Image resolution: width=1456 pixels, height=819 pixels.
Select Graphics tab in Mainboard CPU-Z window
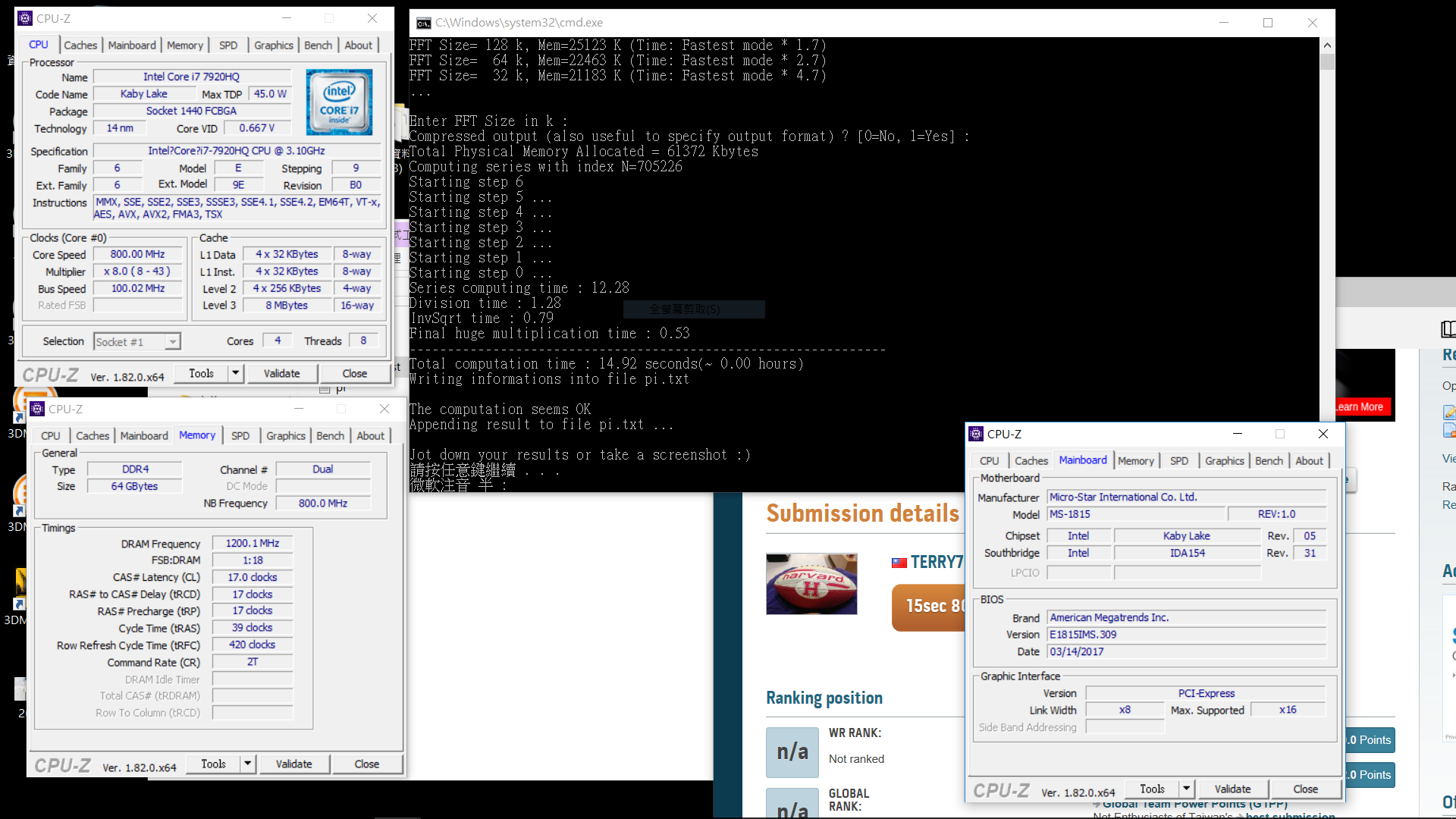(x=1225, y=461)
